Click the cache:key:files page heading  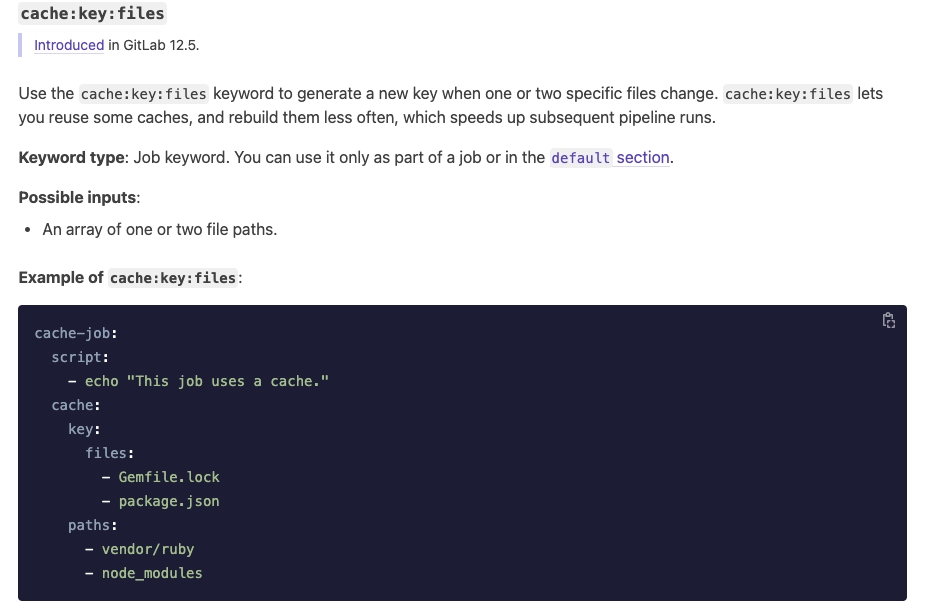click(x=93, y=14)
